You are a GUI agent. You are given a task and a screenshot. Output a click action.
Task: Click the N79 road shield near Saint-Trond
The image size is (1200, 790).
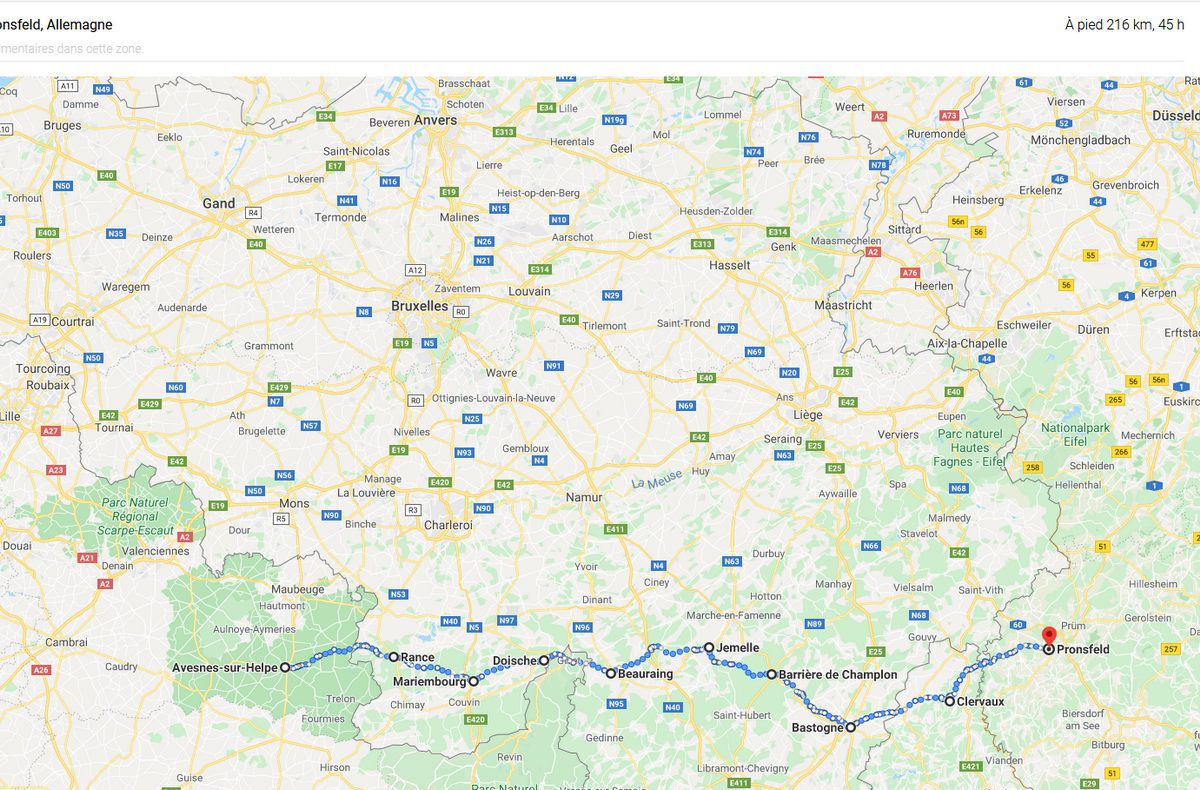point(727,328)
